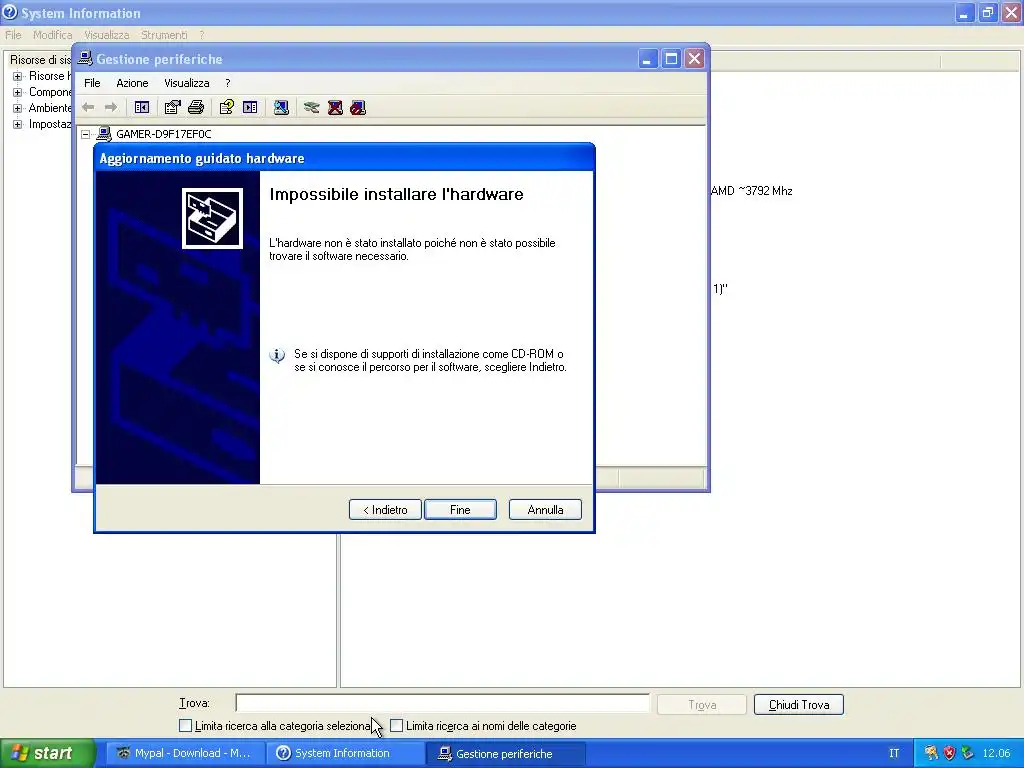Select Risorse di sistema root tree item
The height and width of the screenshot is (768, 1024).
[40, 59]
